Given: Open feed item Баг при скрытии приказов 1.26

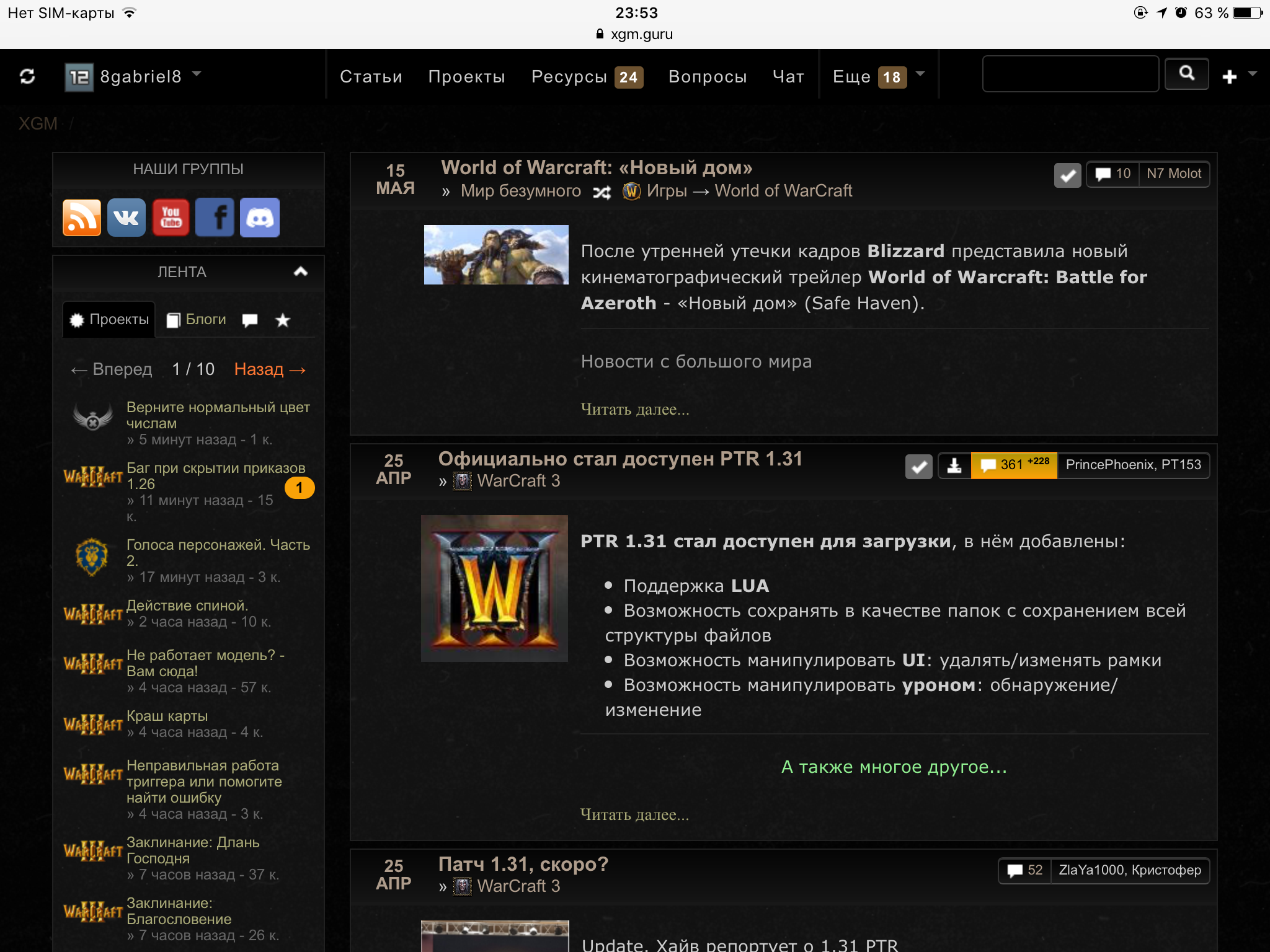Looking at the screenshot, I should 216,476.
